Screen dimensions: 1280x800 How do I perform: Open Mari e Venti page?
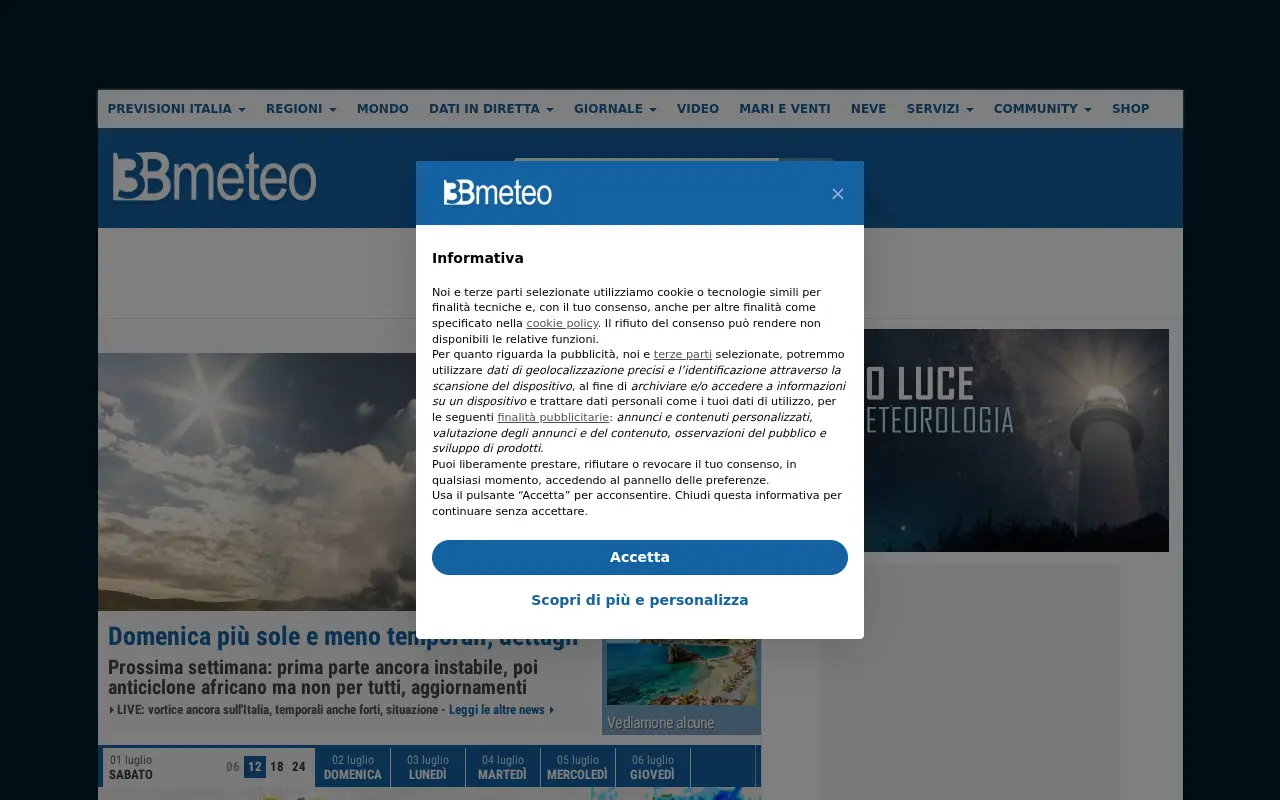click(x=785, y=109)
